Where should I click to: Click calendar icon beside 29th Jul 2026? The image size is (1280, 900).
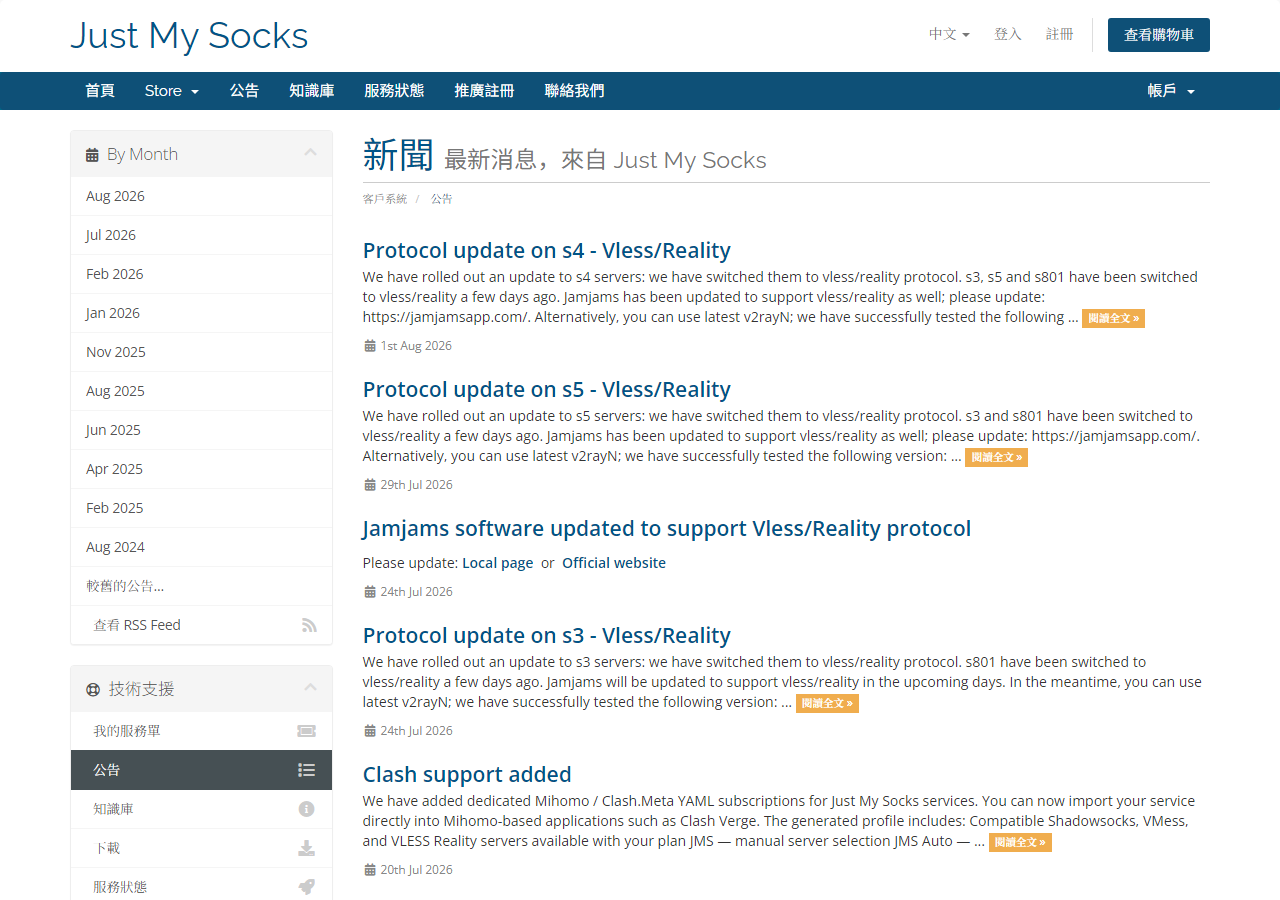click(369, 485)
